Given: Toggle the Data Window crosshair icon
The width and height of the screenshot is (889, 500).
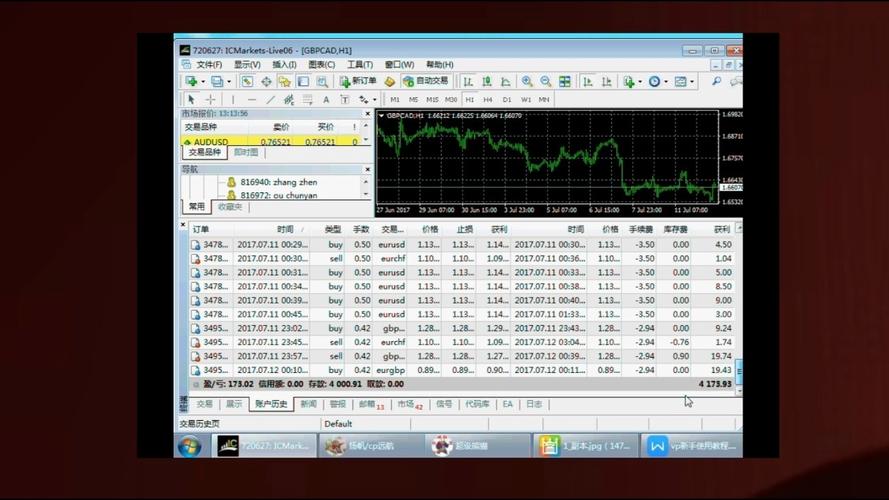Looking at the screenshot, I should pyautogui.click(x=266, y=82).
